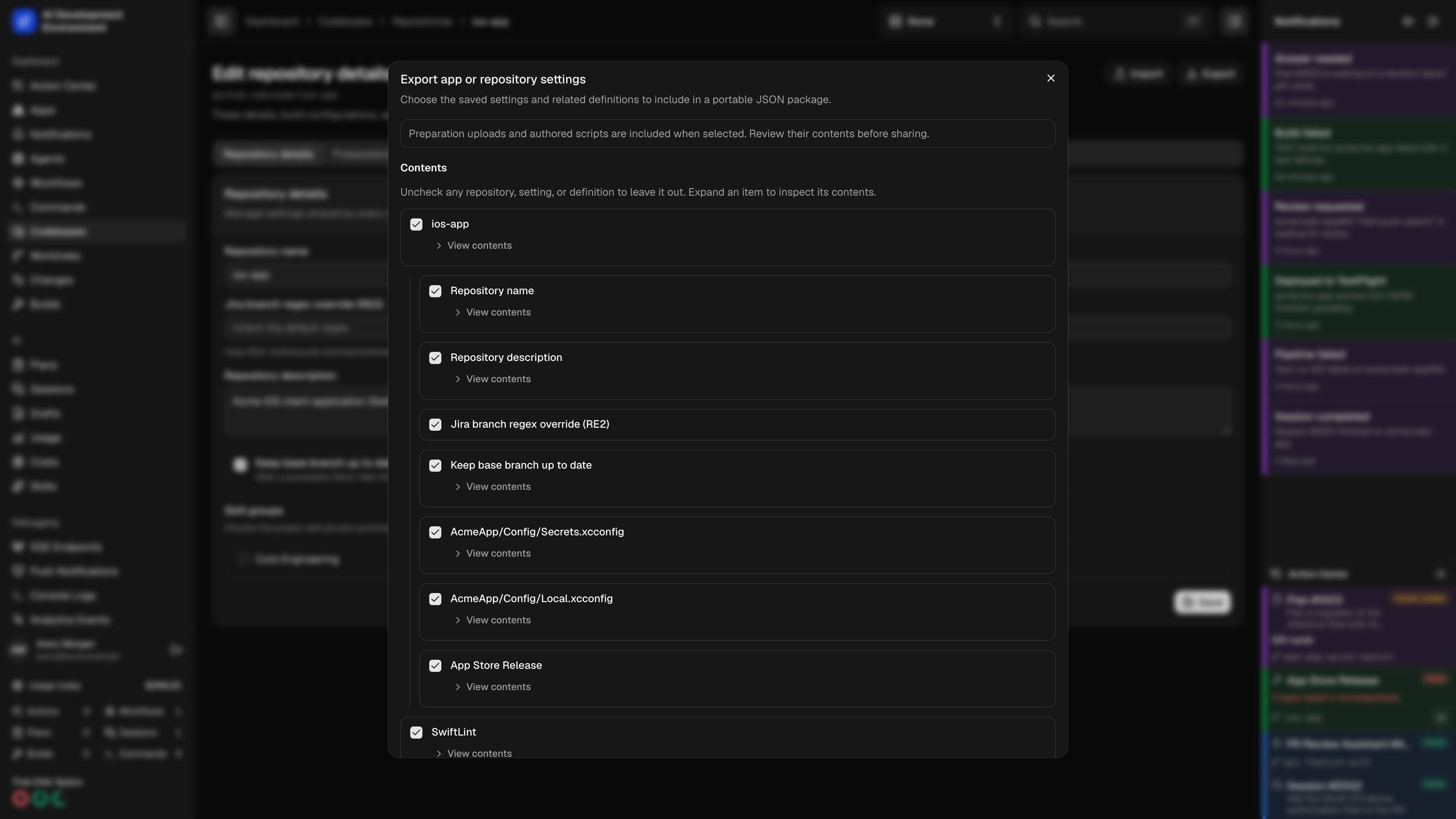This screenshot has height=819, width=1456.
Task: Expand View contents under App Store Release
Action: (493, 687)
